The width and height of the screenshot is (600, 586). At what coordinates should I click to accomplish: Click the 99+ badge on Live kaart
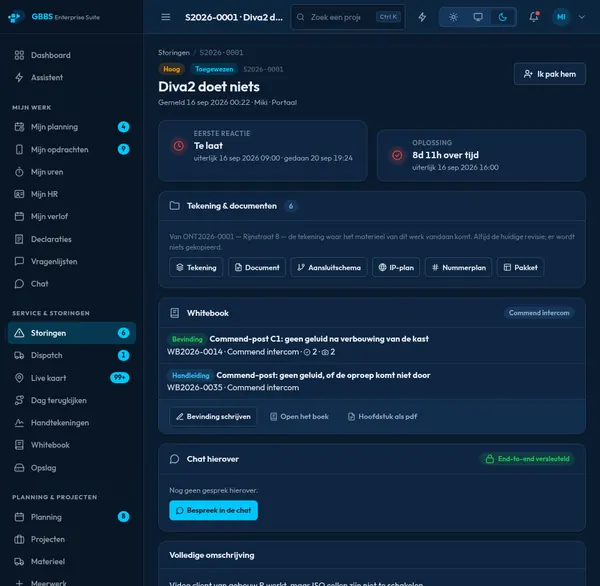[120, 378]
